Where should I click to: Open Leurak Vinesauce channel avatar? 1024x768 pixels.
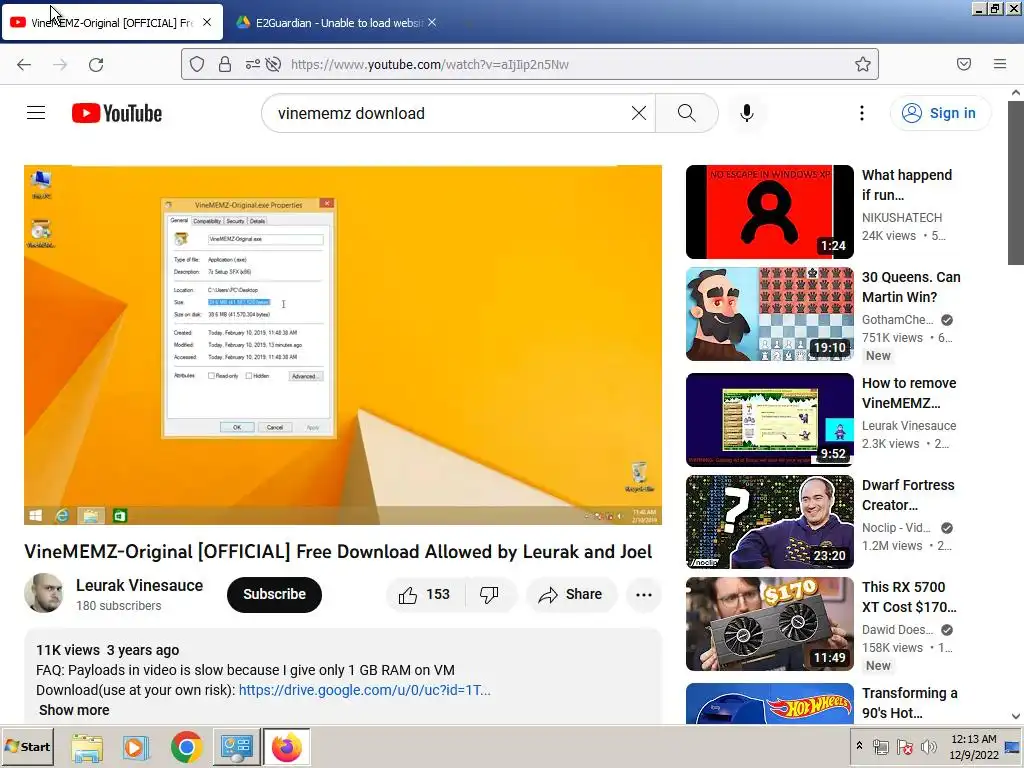[x=44, y=593]
